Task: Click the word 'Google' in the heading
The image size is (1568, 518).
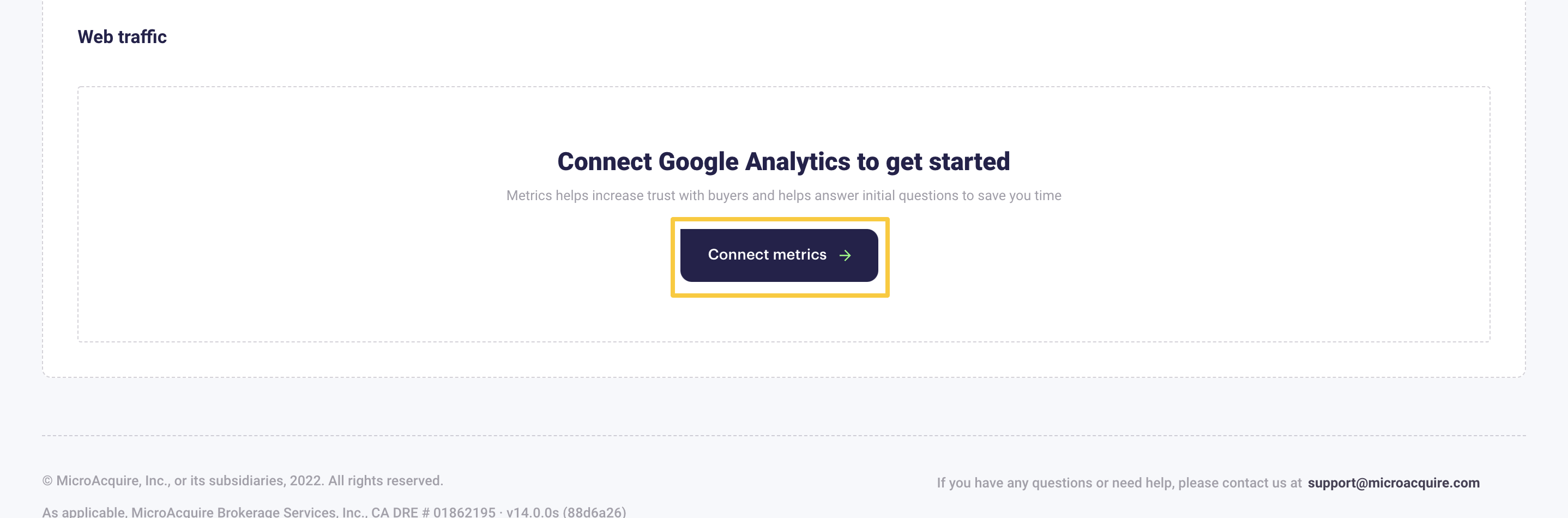Action: pos(698,162)
